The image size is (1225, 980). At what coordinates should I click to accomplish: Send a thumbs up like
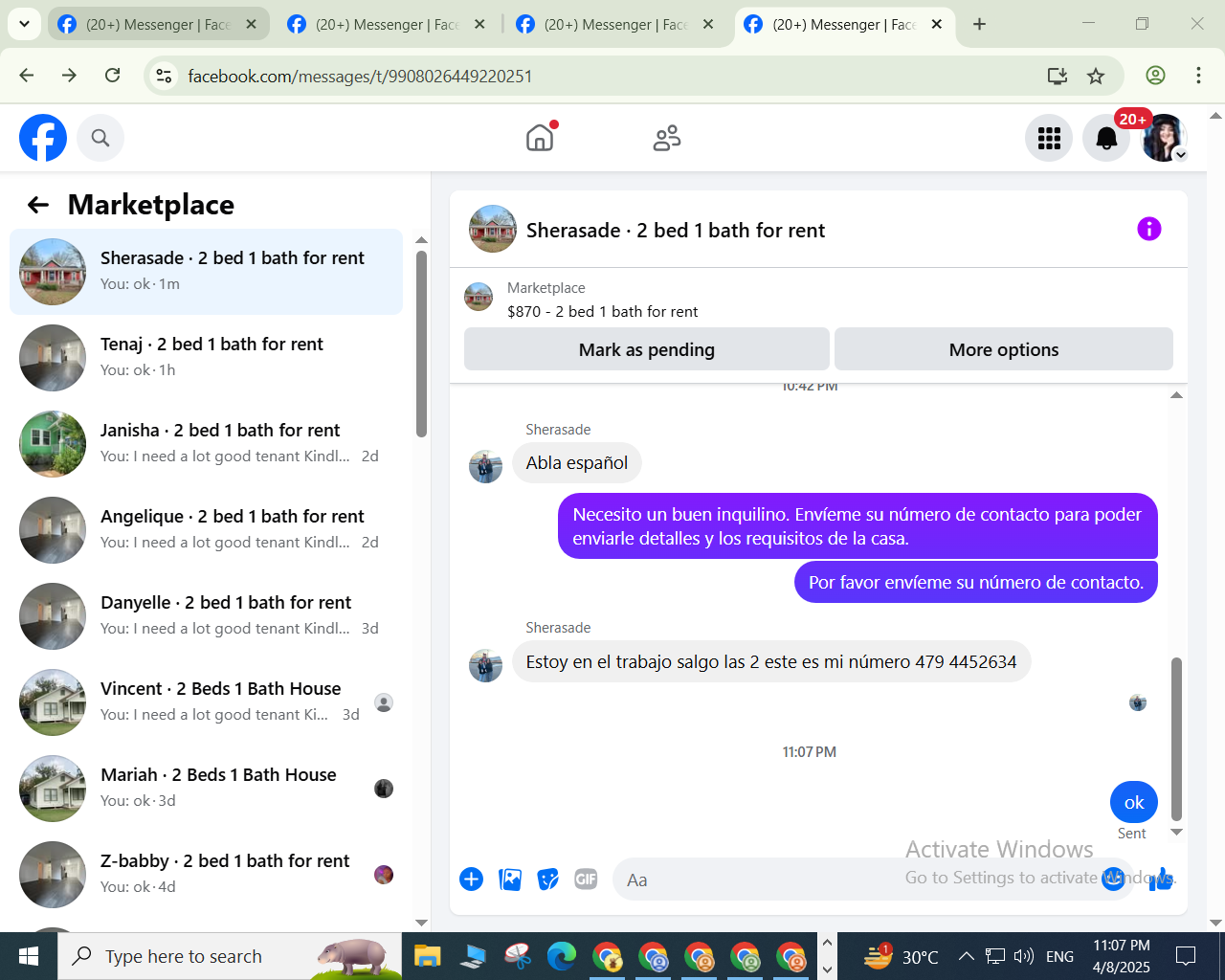click(1161, 879)
